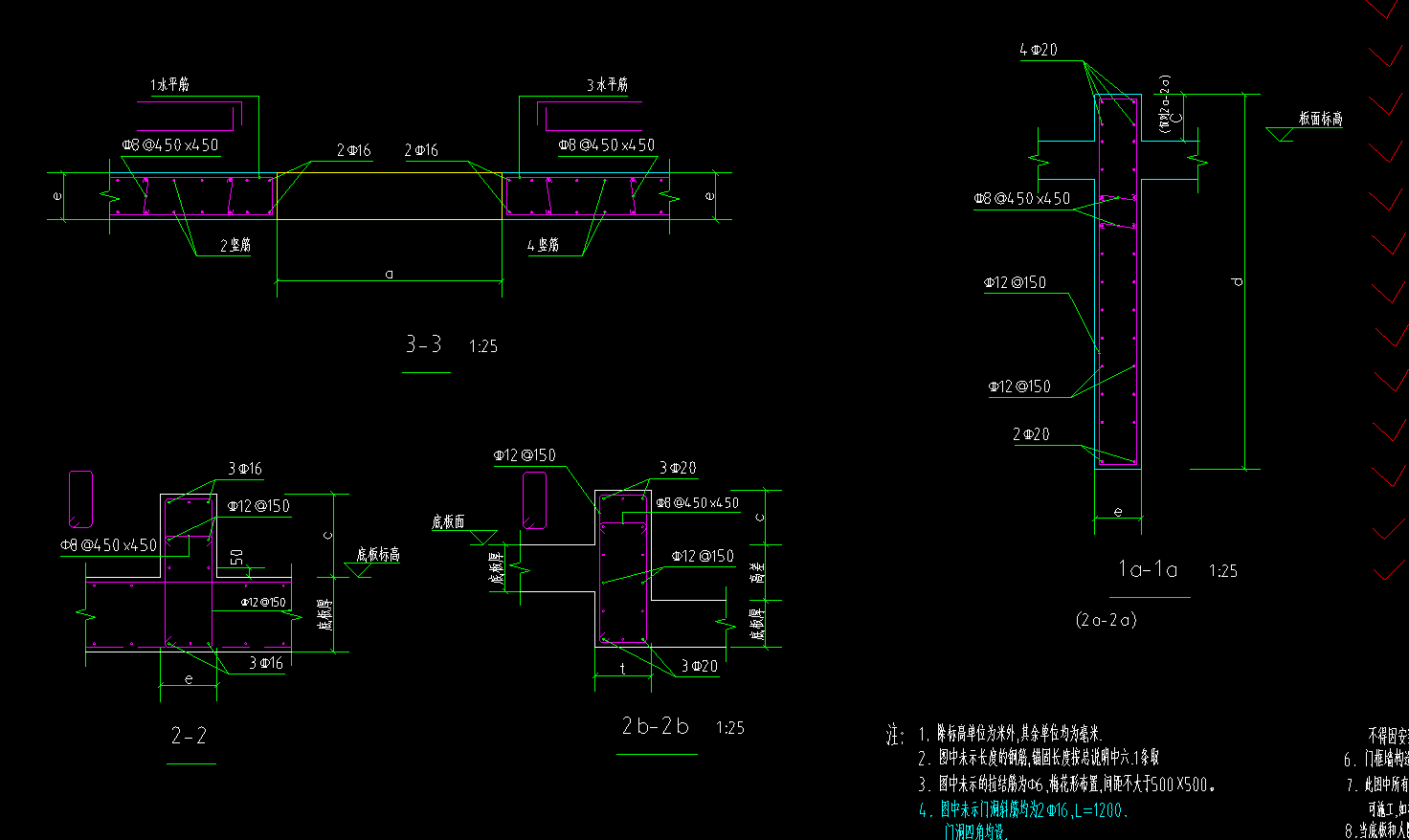This screenshot has height=840, width=1409.
Task: Select the upper '3Φ20' label in section 2b-2b
Action: (x=678, y=468)
